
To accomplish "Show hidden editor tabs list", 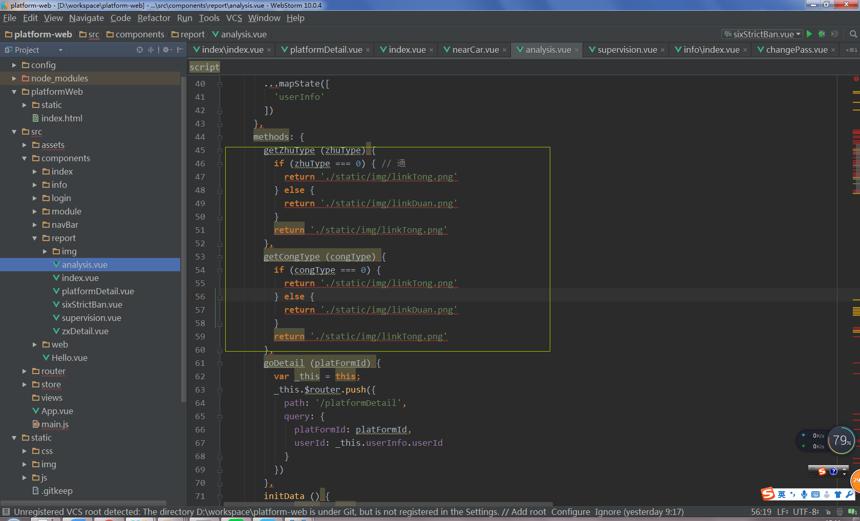I will [851, 50].
